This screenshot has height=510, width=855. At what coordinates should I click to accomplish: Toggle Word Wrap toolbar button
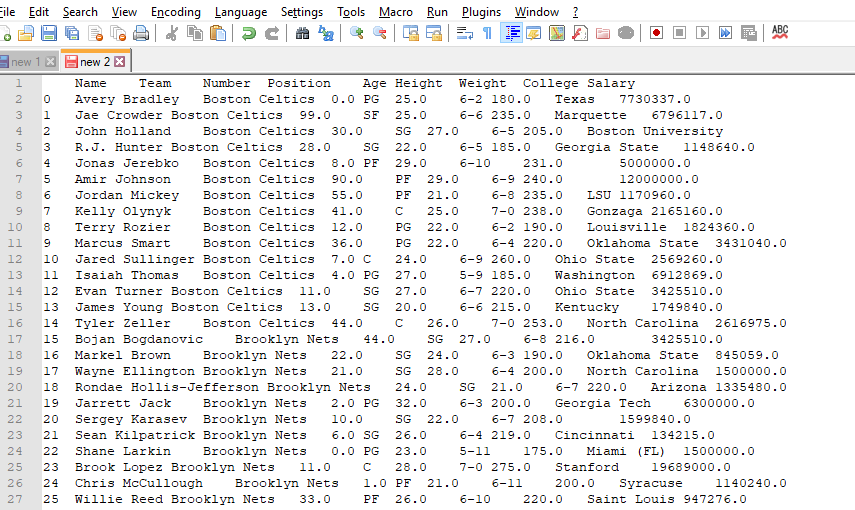[x=465, y=33]
